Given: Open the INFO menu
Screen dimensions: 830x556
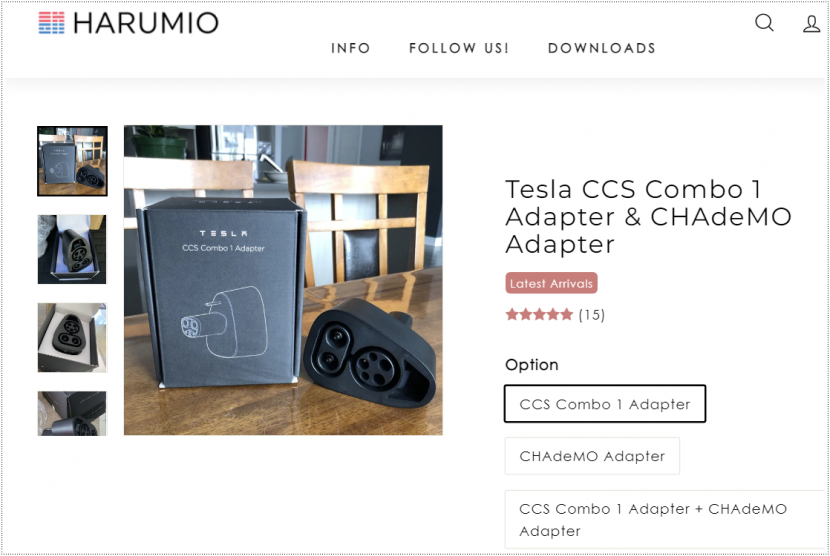Looking at the screenshot, I should point(350,48).
